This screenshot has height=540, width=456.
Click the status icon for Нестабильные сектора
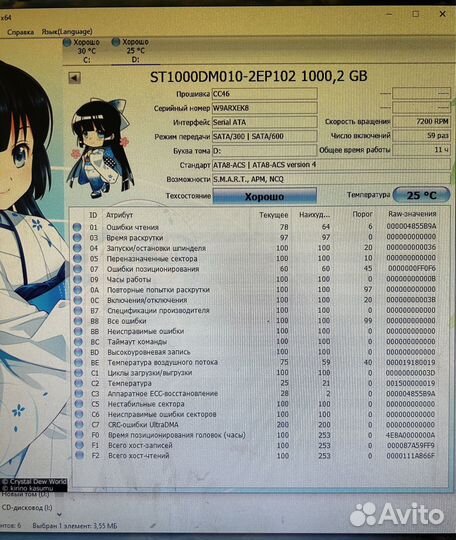[79, 404]
